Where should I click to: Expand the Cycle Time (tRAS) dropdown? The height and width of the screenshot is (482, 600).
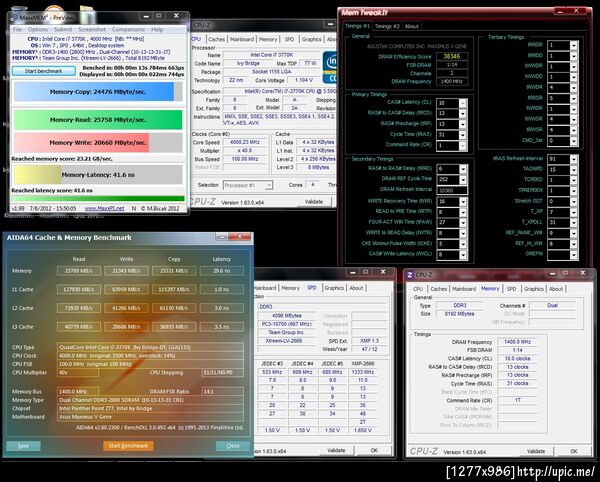463,135
